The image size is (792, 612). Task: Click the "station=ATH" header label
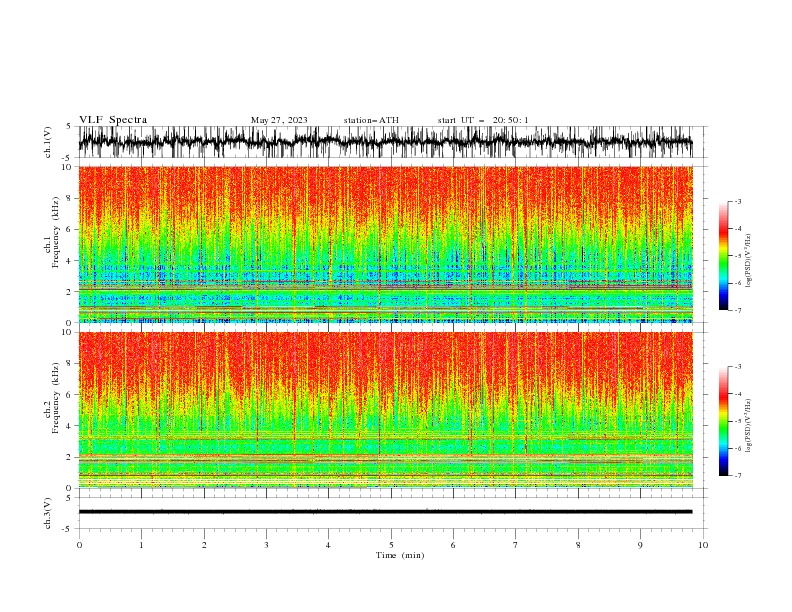point(371,120)
